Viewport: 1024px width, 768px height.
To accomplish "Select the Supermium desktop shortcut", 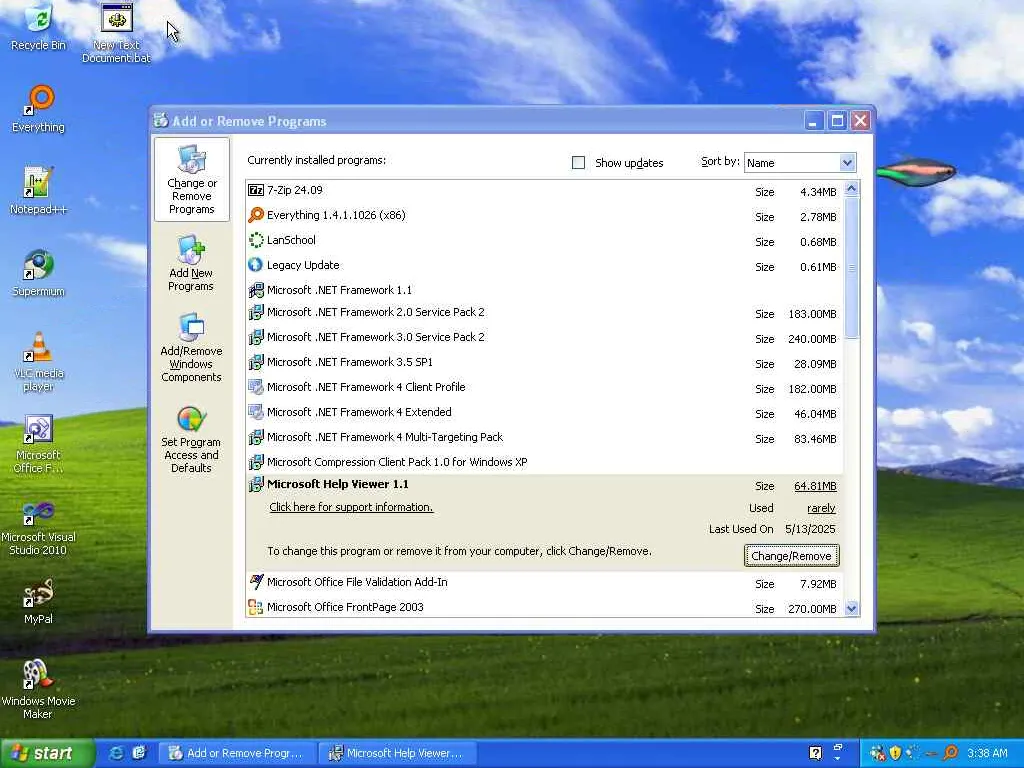I will pos(39,273).
